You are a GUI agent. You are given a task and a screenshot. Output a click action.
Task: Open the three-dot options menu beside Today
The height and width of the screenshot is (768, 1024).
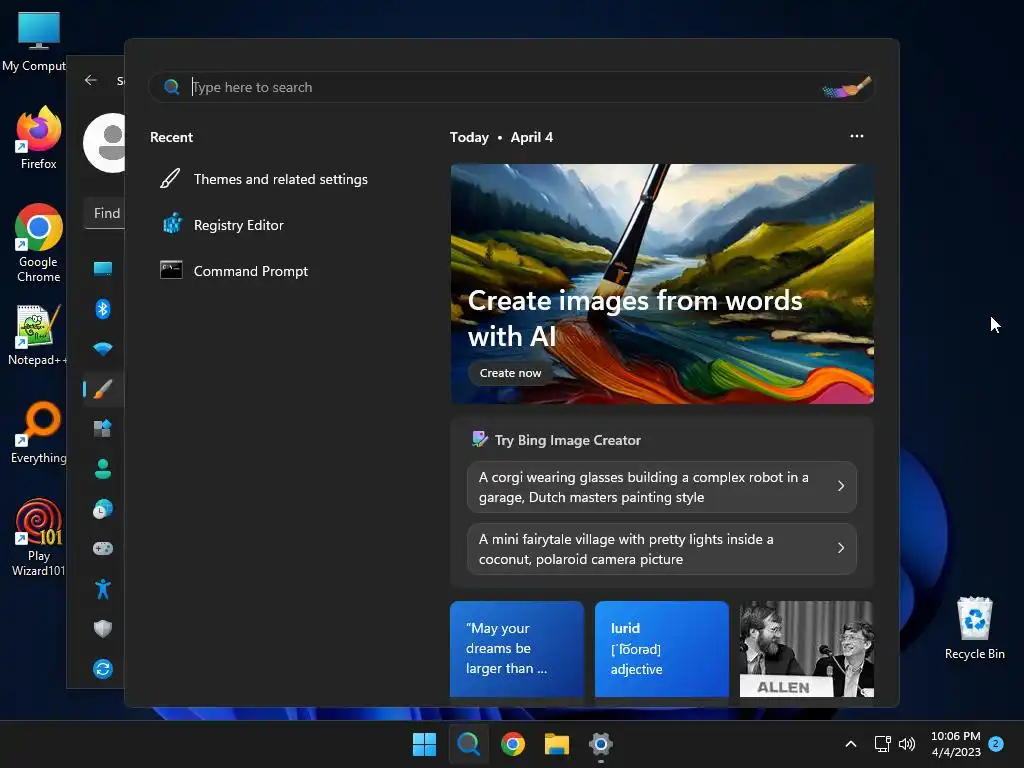click(x=857, y=136)
